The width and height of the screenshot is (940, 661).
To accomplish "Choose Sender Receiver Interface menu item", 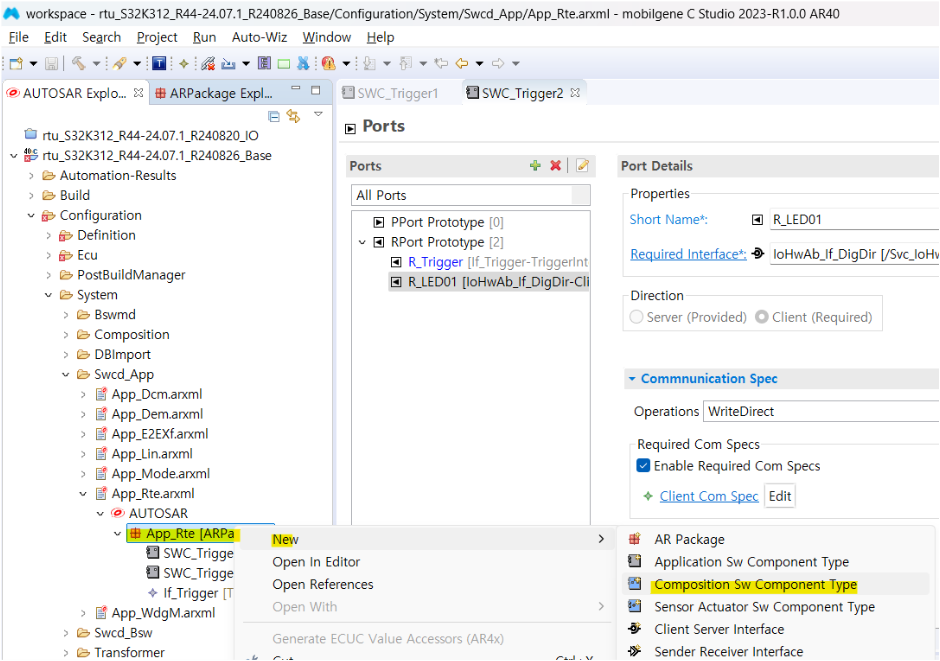I will pyautogui.click(x=728, y=651).
